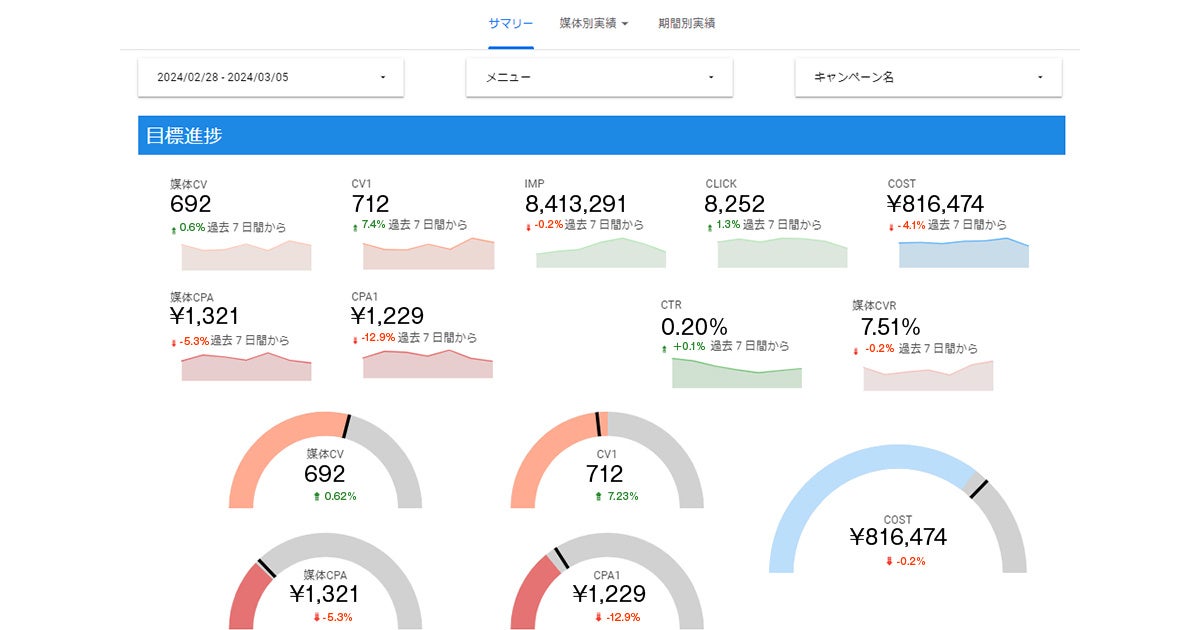Click the CPA1 value ¥1,229 scorecard
Viewport: 1200px width, 630px height.
pos(388,316)
